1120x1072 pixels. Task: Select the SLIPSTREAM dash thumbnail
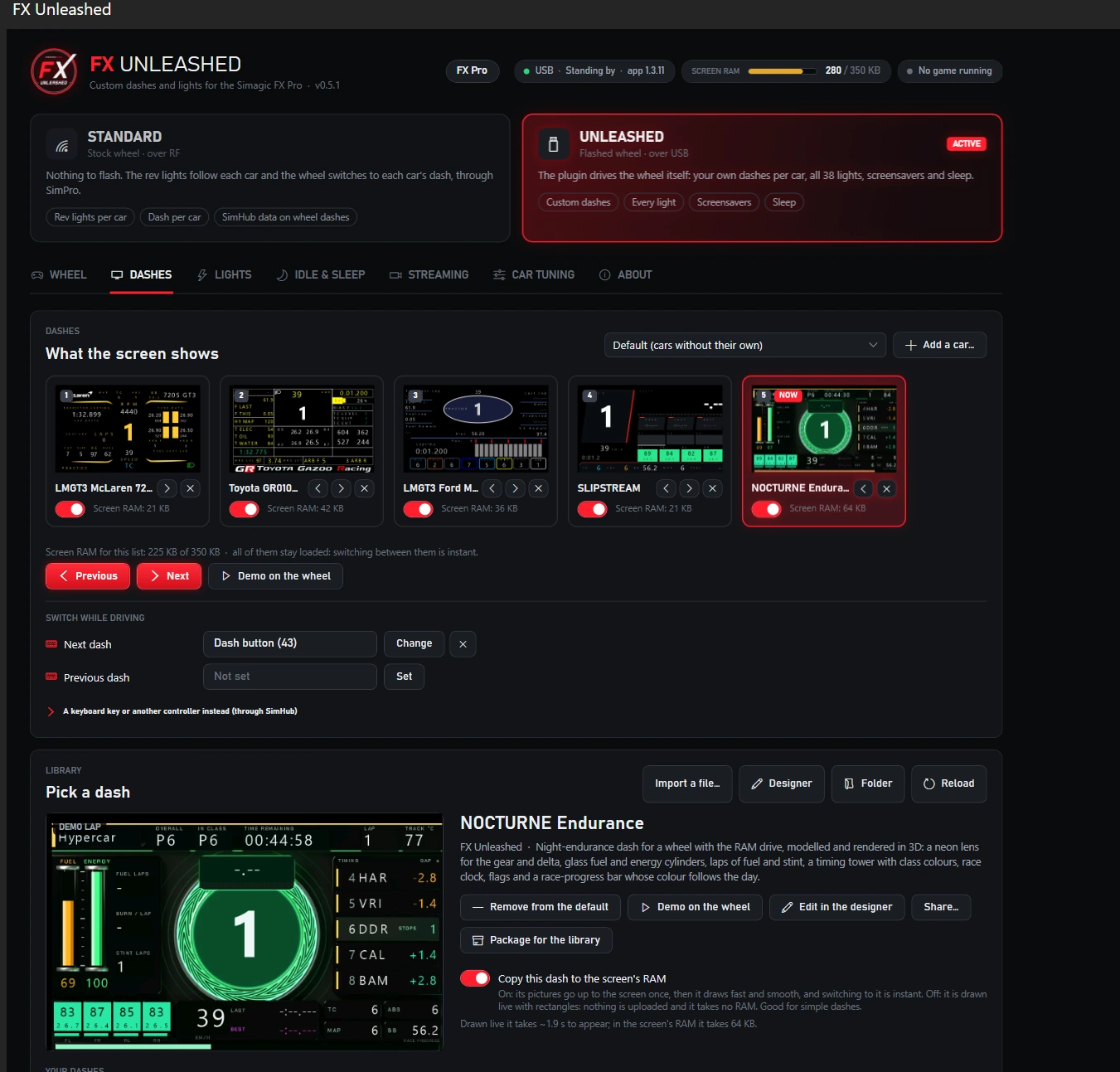click(650, 429)
